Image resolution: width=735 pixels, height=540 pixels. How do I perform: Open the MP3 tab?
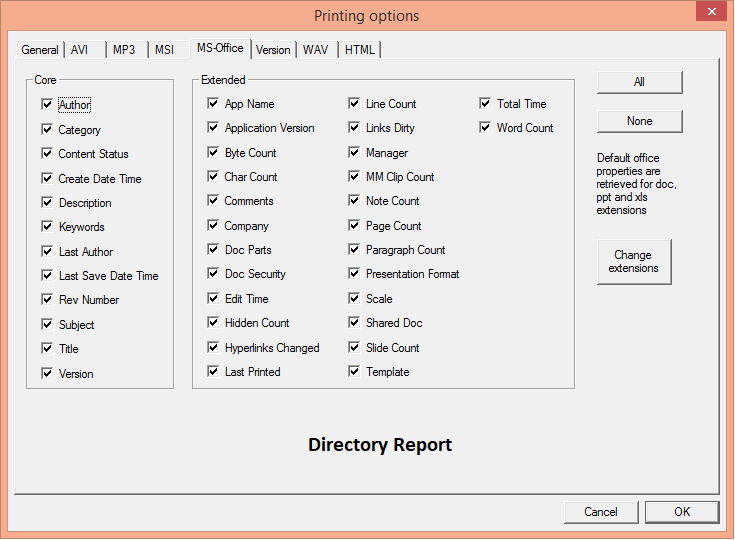(x=127, y=50)
